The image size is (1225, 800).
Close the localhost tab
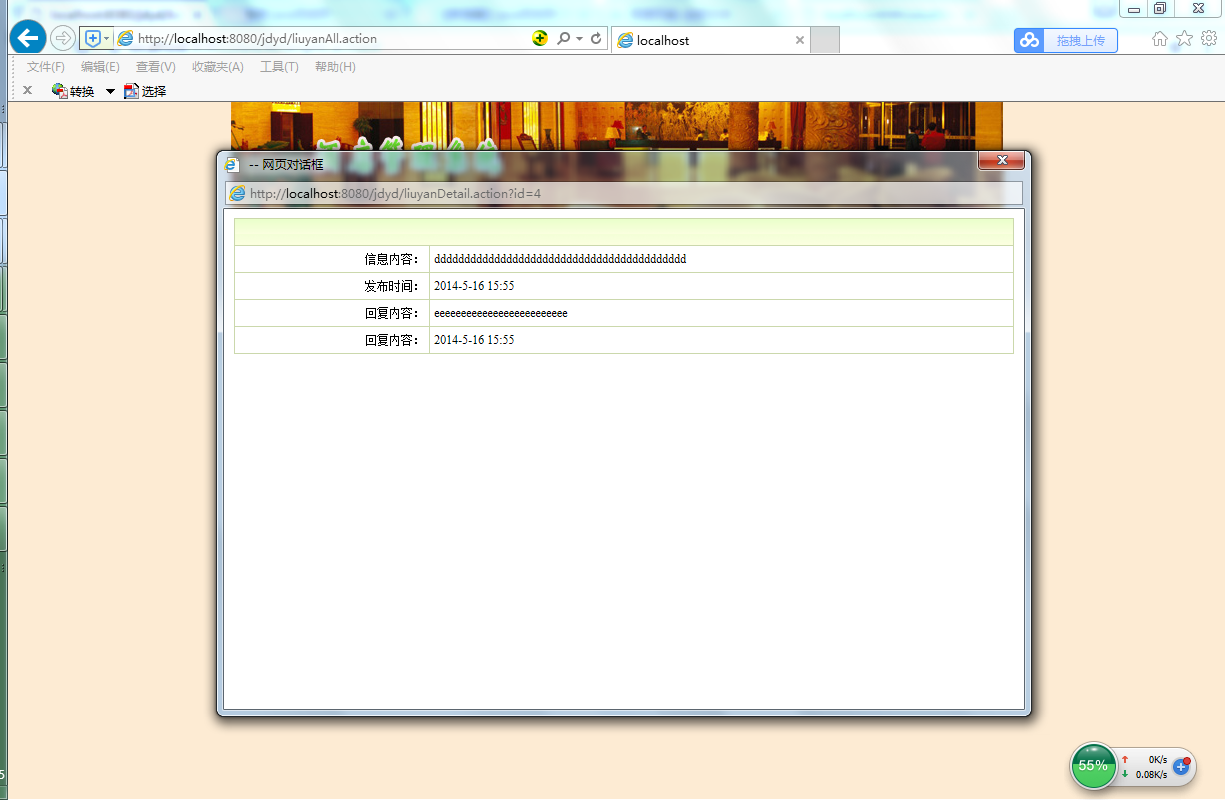point(799,40)
